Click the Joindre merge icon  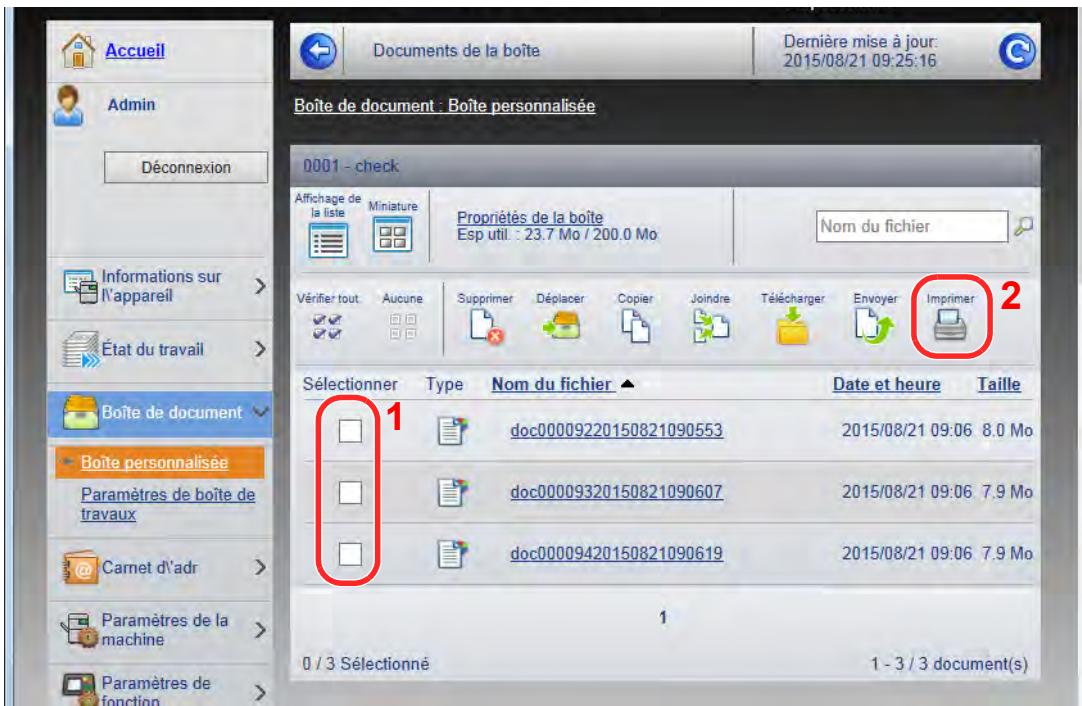[711, 326]
